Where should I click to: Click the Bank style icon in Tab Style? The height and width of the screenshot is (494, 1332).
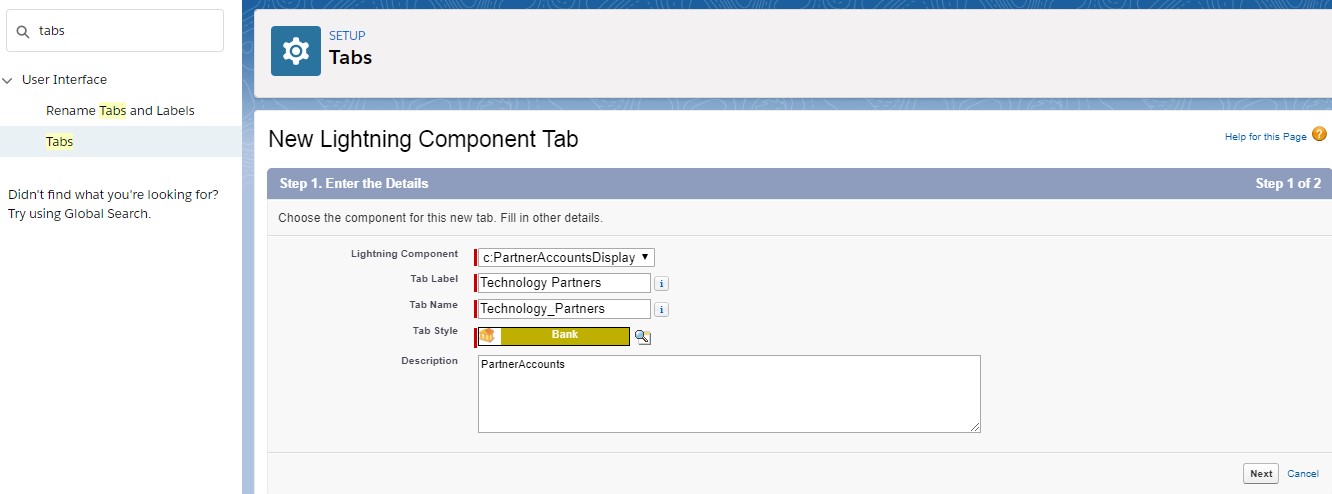(489, 336)
